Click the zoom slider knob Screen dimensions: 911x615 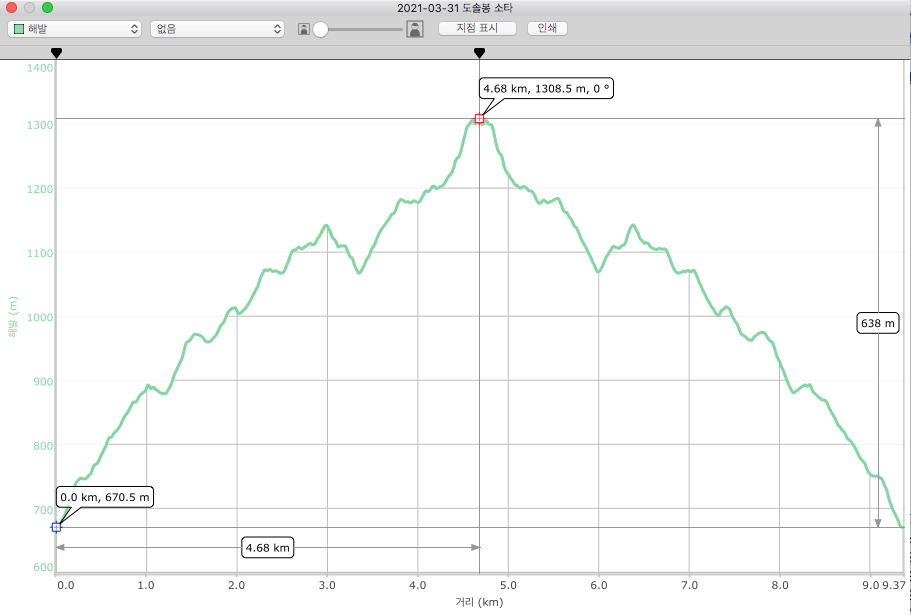pos(320,29)
